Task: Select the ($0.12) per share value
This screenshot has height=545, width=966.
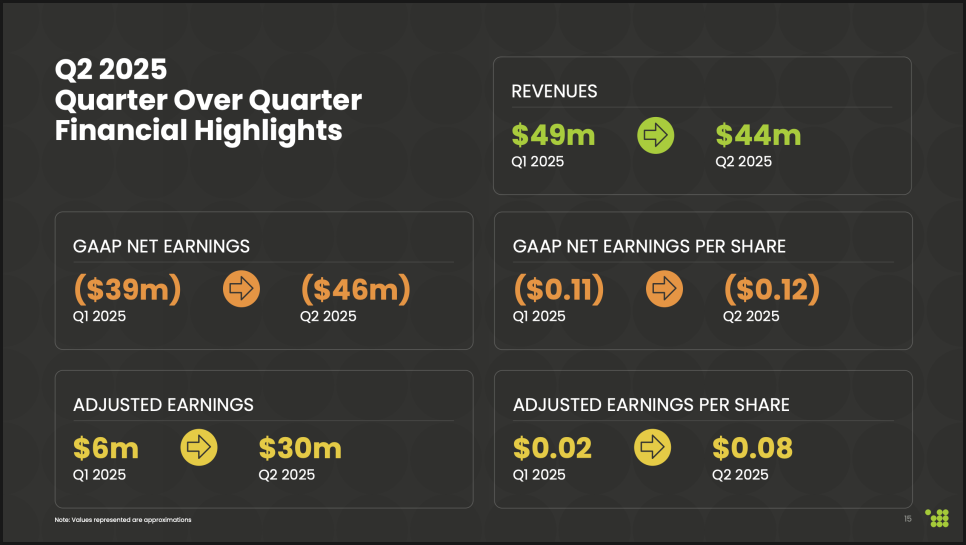Action: click(x=771, y=290)
